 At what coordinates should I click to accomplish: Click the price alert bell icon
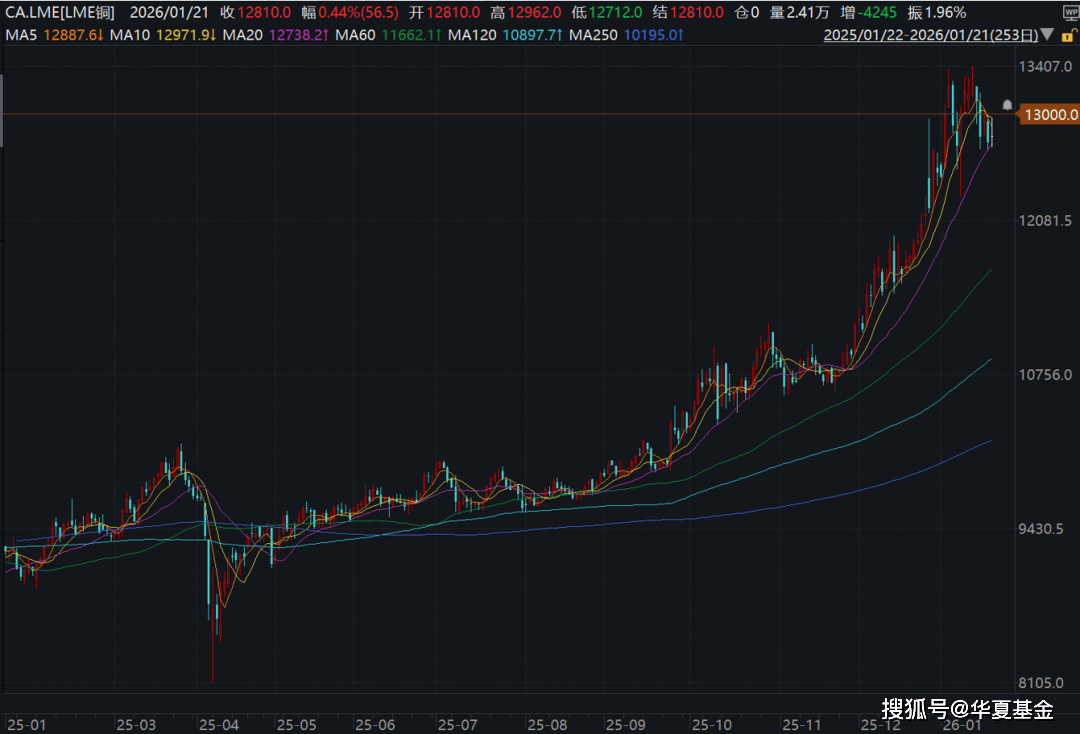(x=1007, y=105)
